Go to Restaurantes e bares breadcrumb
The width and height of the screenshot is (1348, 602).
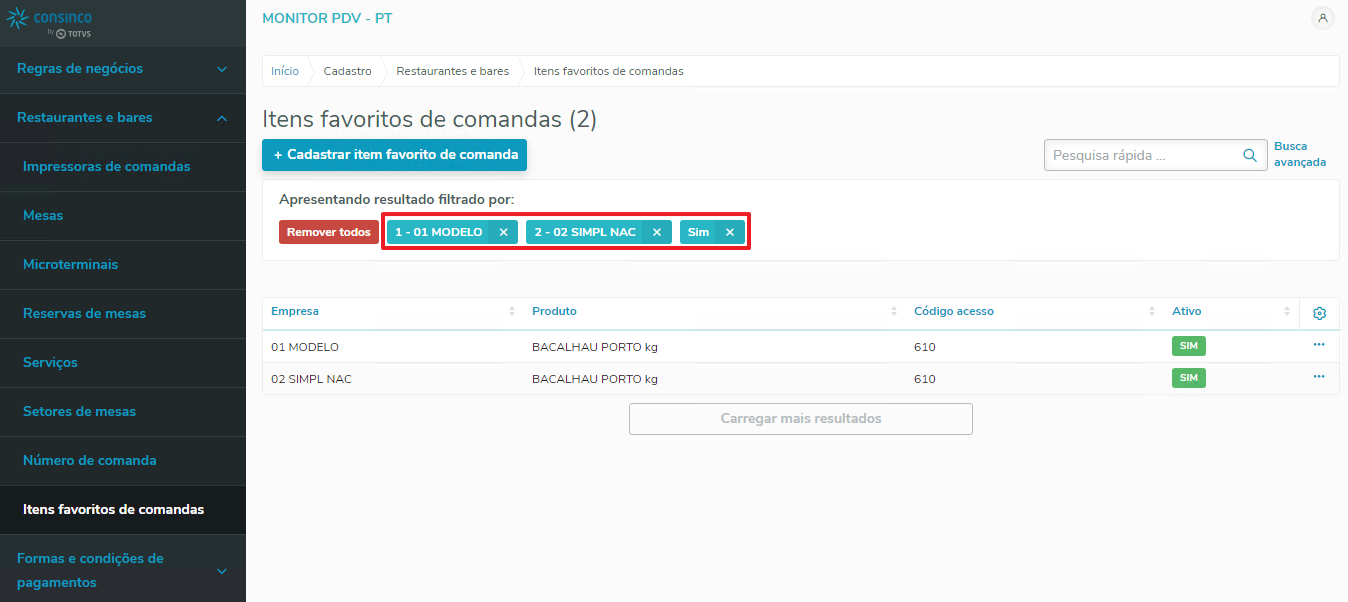click(452, 72)
